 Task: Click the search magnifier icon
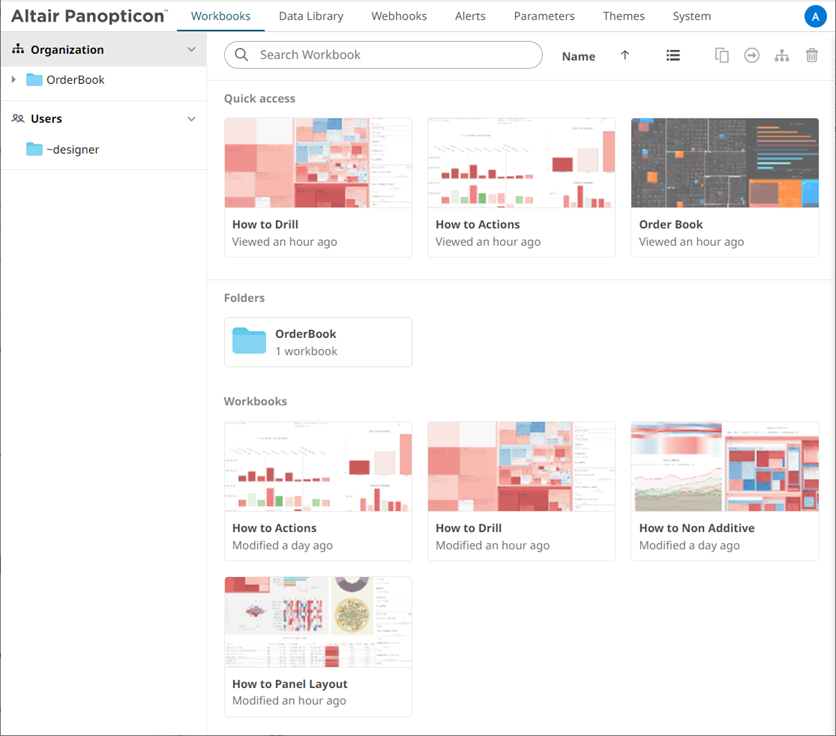coord(241,56)
